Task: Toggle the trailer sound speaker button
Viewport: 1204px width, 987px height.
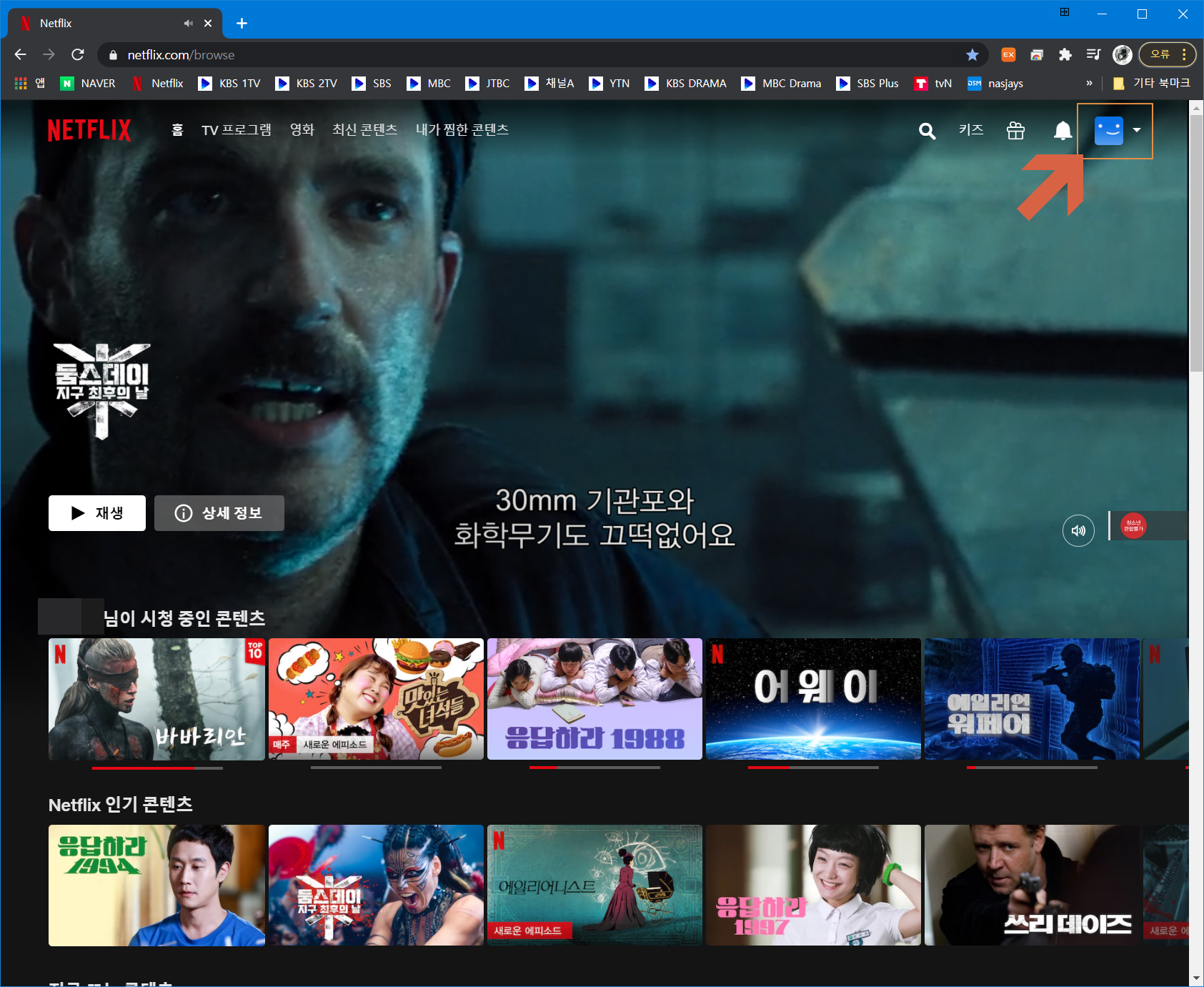Action: (x=1078, y=530)
